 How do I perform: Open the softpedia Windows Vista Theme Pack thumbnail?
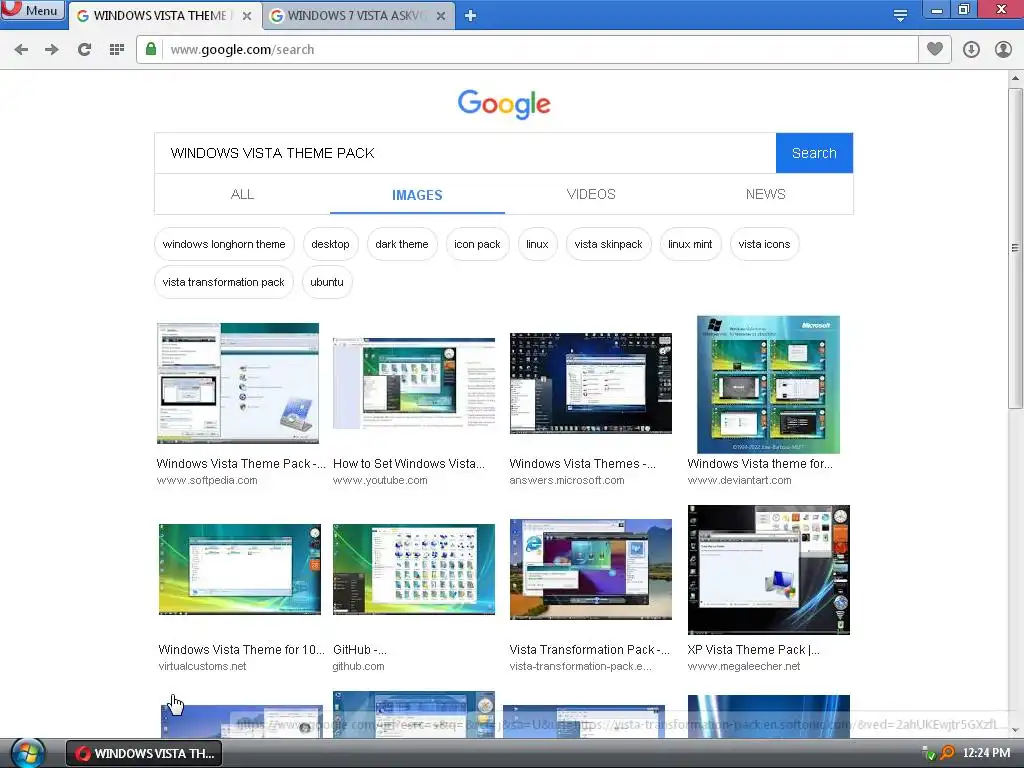click(x=238, y=383)
